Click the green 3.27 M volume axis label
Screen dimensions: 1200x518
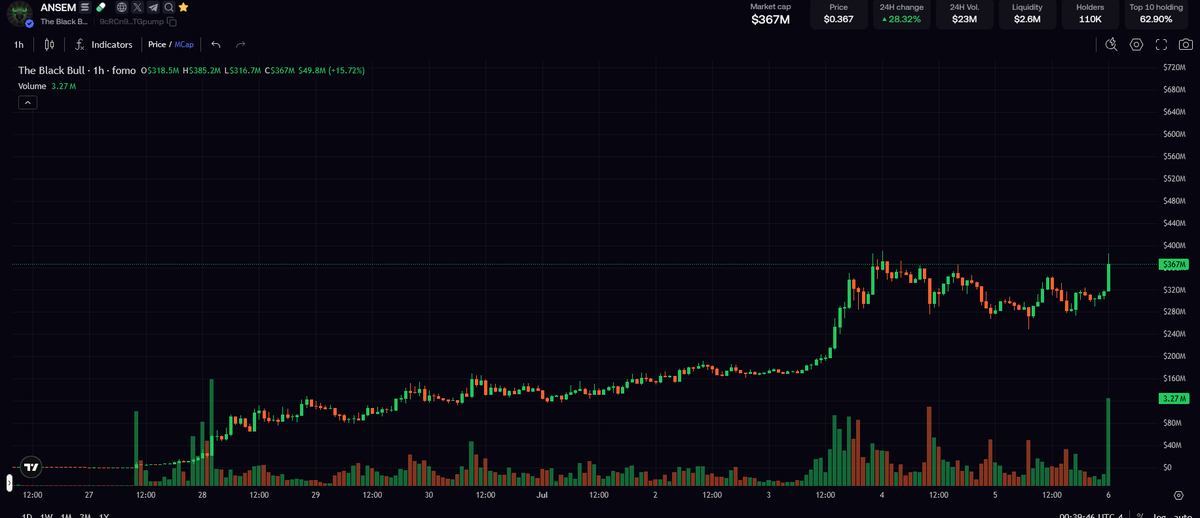(1173, 398)
